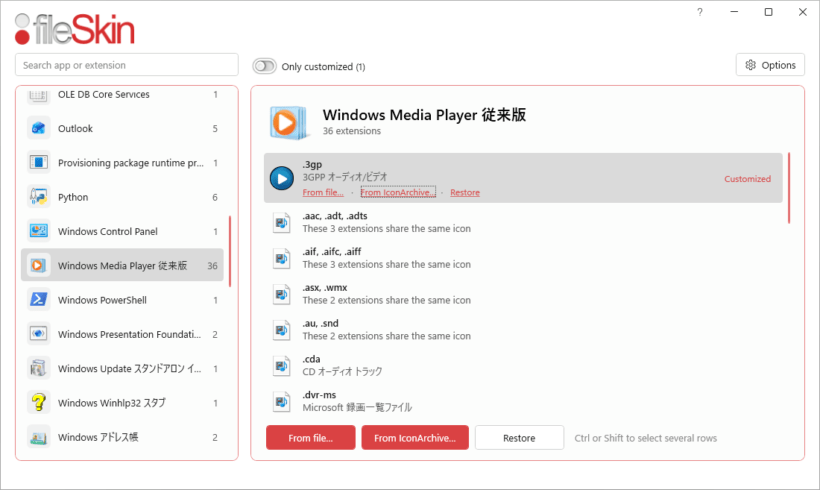Click the extensions list scrollbar
Viewport: 820px width, 490px height.
[789, 188]
